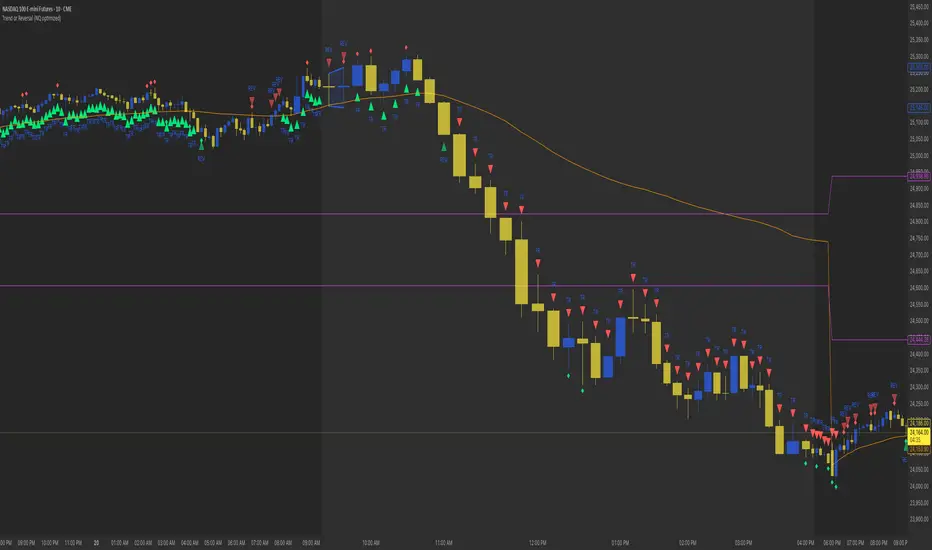Click the 25,000.00 price axis label

tap(919, 156)
